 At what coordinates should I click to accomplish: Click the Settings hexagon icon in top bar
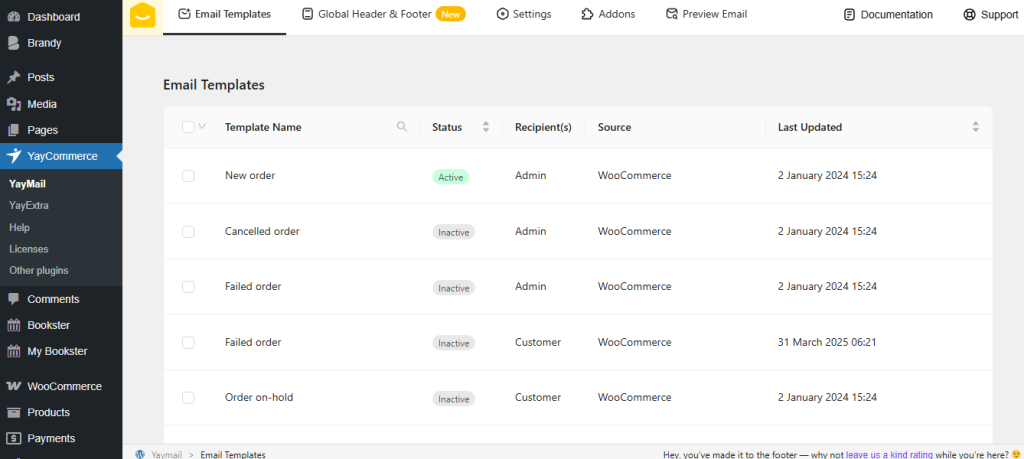(x=502, y=14)
